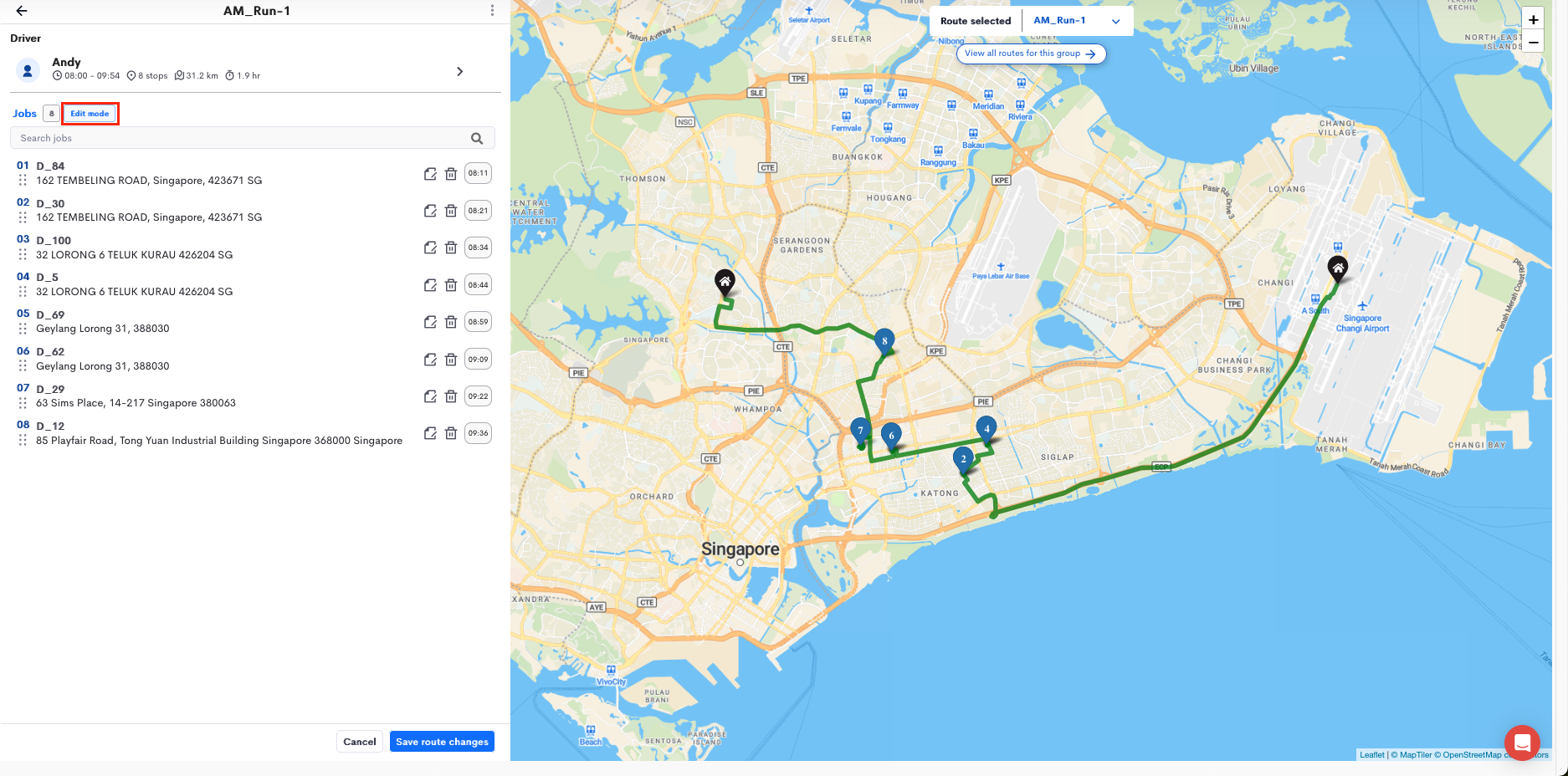Edit job D_84 with its edit icon
The width and height of the screenshot is (1568, 776).
point(430,174)
